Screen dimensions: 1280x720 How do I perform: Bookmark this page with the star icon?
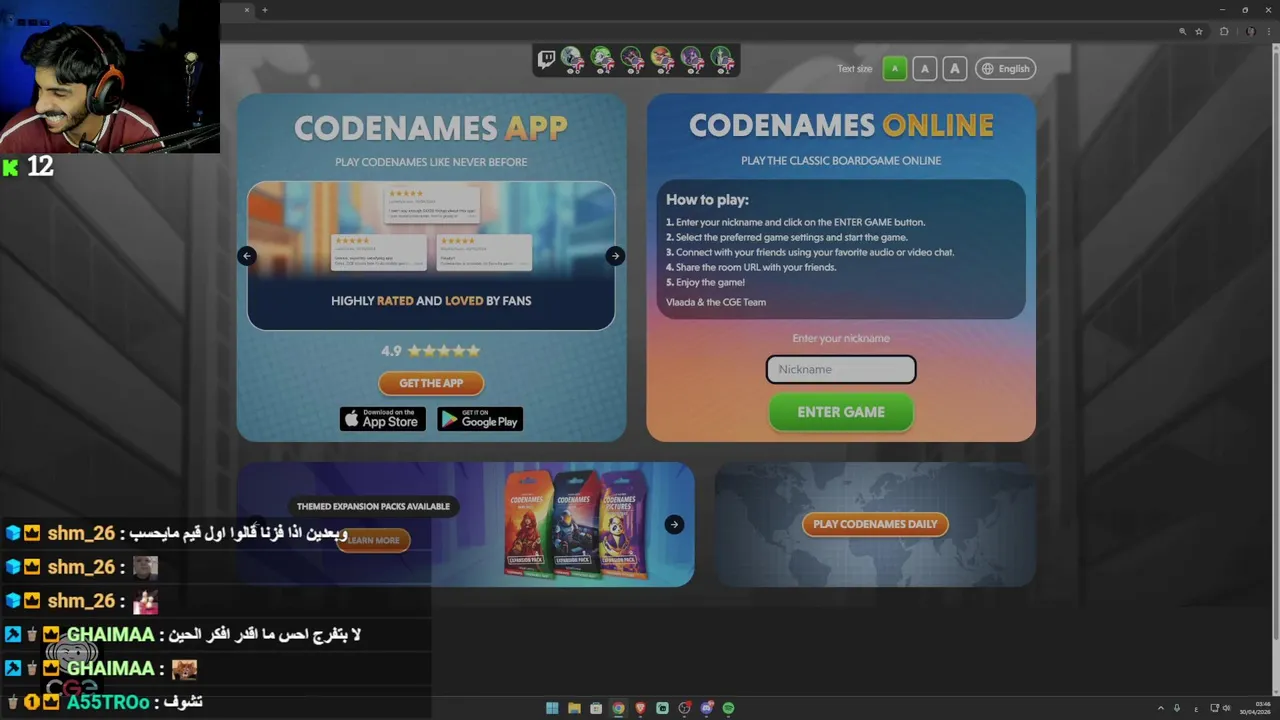coord(1199,32)
